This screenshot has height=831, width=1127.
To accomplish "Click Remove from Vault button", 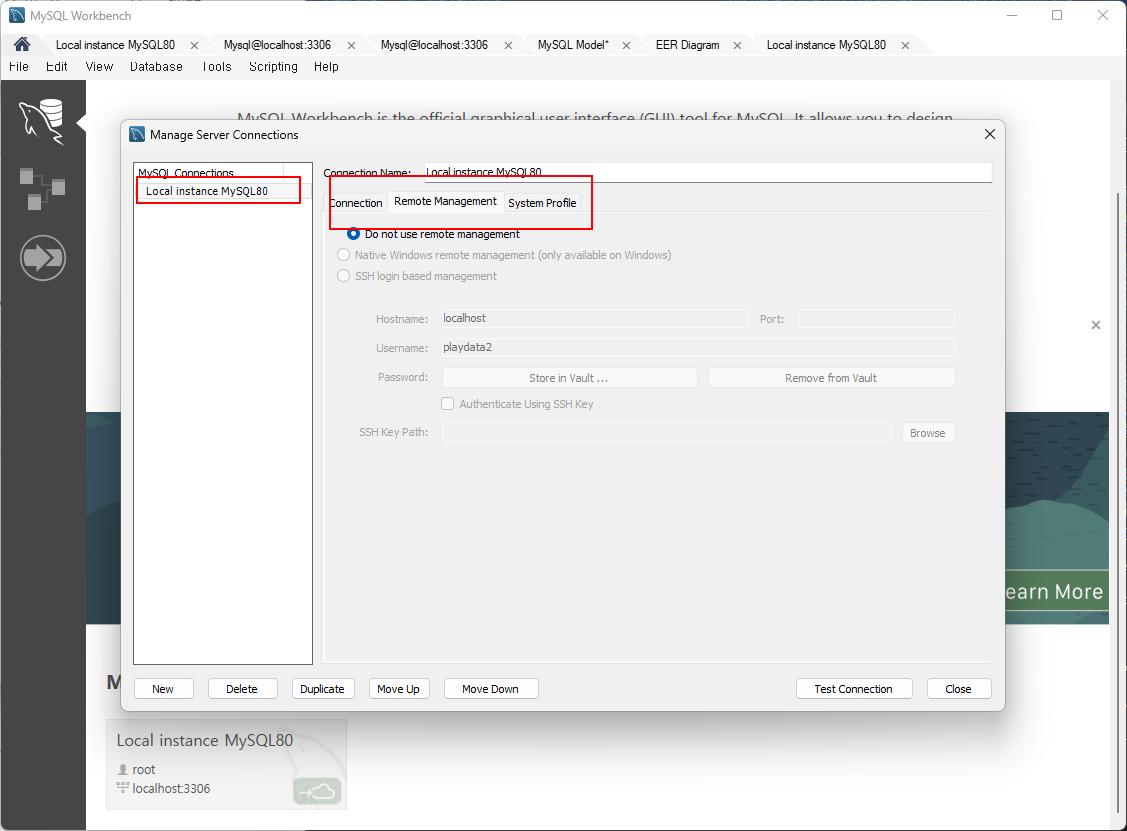I will [x=831, y=377].
